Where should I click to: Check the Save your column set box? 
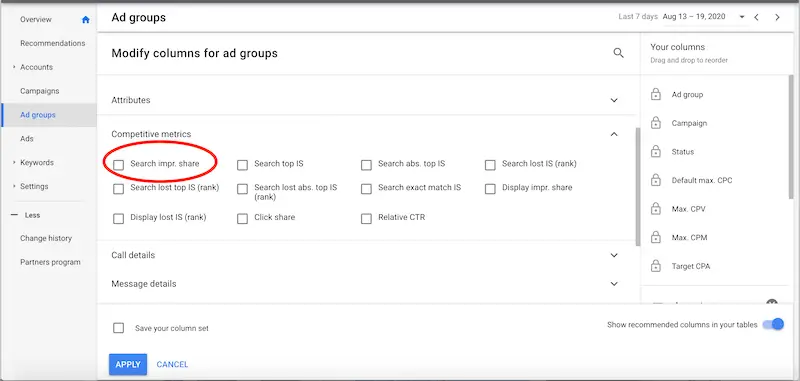pyautogui.click(x=118, y=327)
